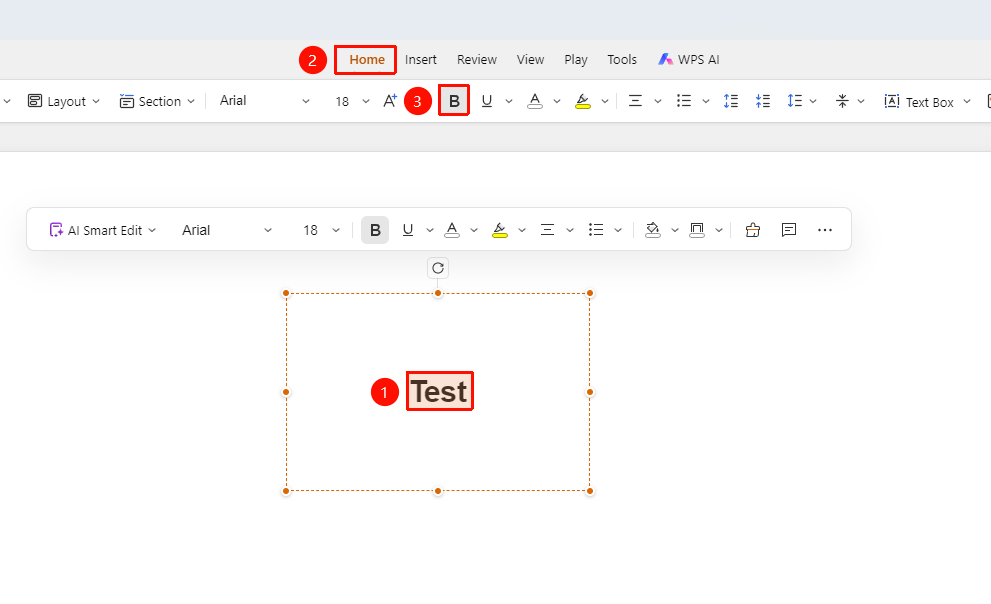This screenshot has height=604, width=991.
Task: Apply font color from the Home ribbon
Action: pos(535,101)
